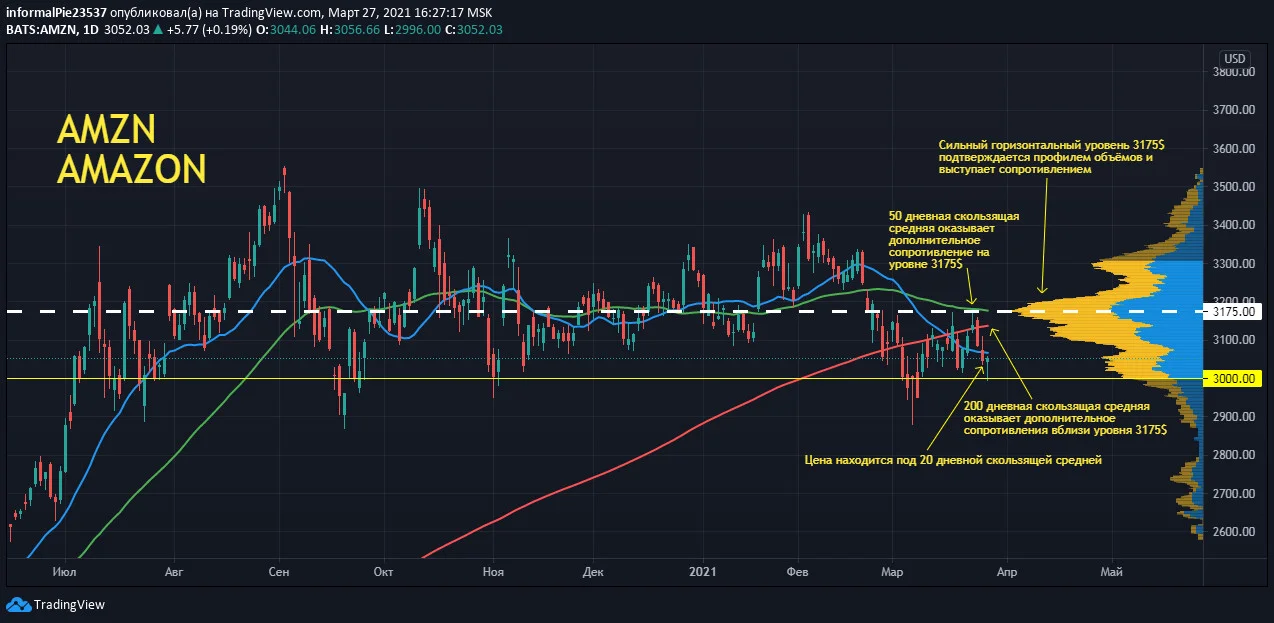Image resolution: width=1274 pixels, height=623 pixels.
Task: Click the BATS:AMZN symbol in header
Action: tap(39, 30)
